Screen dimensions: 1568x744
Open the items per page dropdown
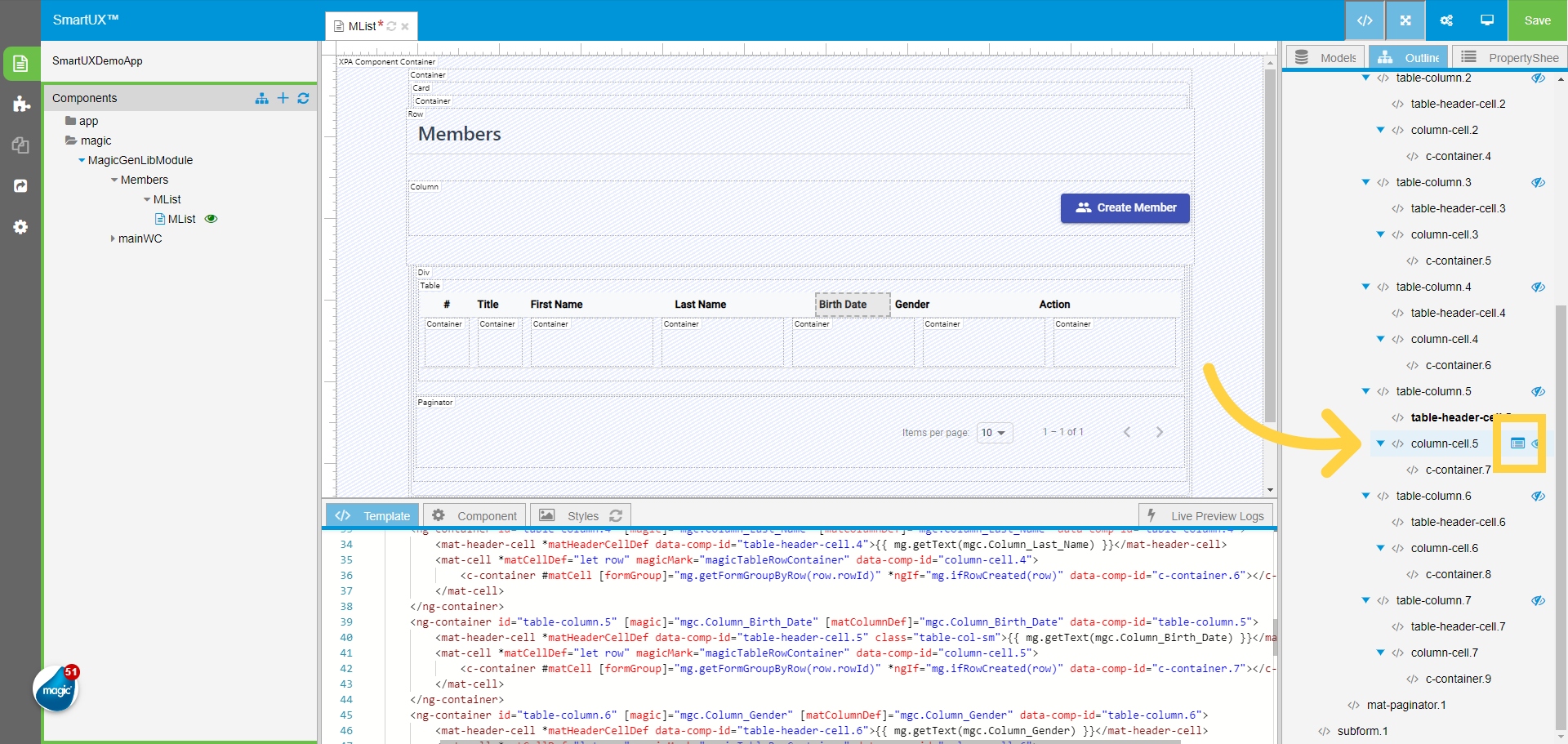tap(994, 433)
